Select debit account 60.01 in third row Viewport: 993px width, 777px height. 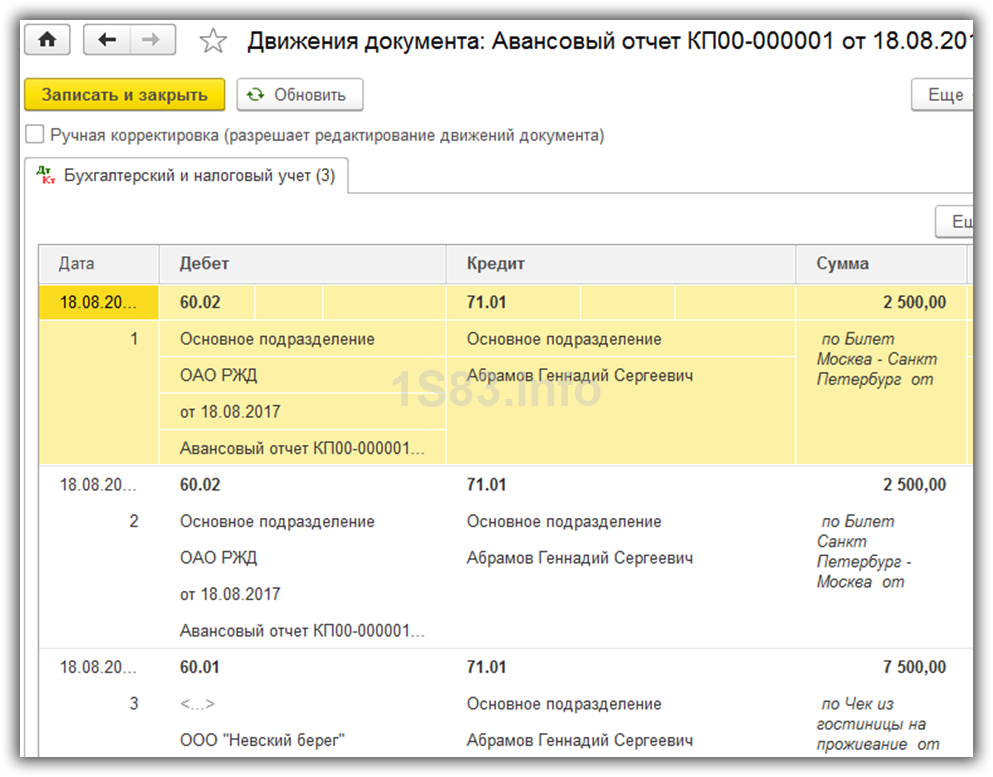200,667
